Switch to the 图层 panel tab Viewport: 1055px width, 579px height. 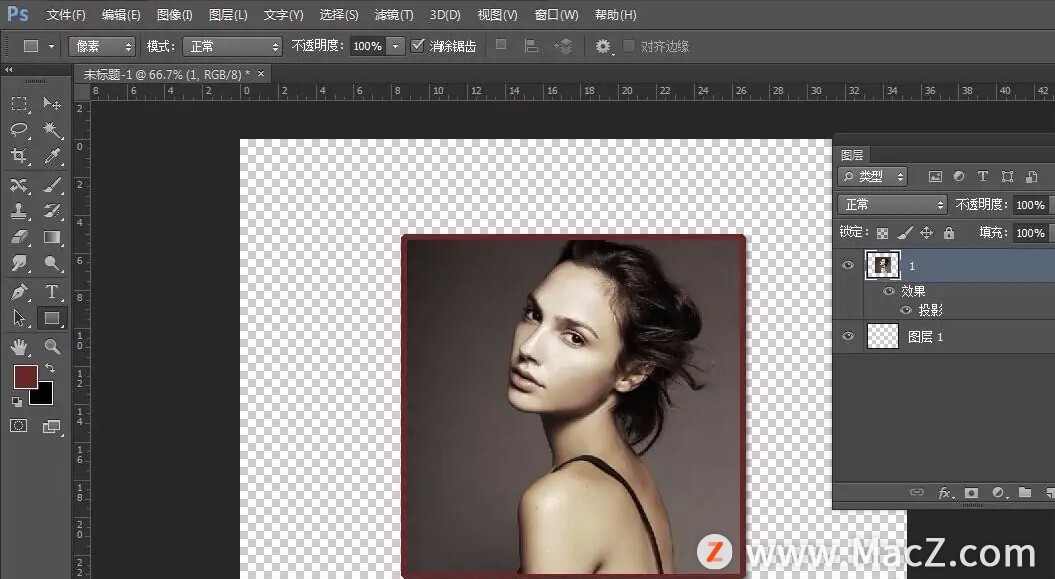[x=852, y=155]
